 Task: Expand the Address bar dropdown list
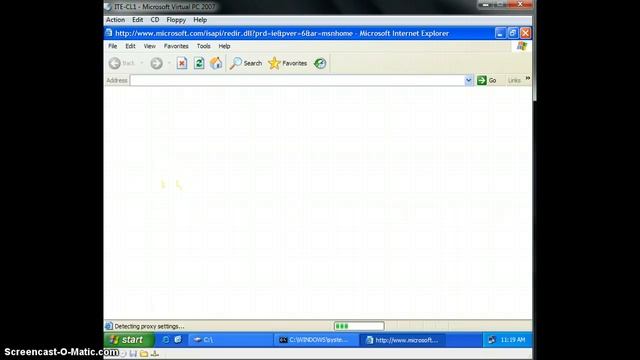(469, 80)
